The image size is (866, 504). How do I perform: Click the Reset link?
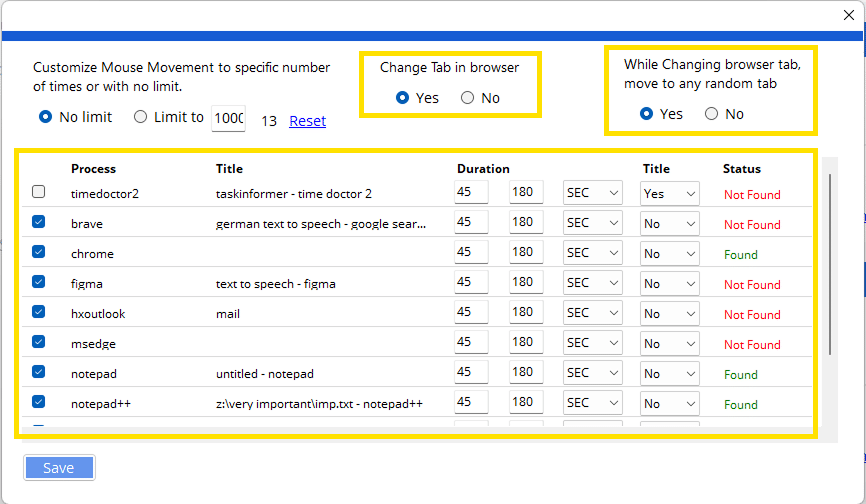pyautogui.click(x=307, y=121)
